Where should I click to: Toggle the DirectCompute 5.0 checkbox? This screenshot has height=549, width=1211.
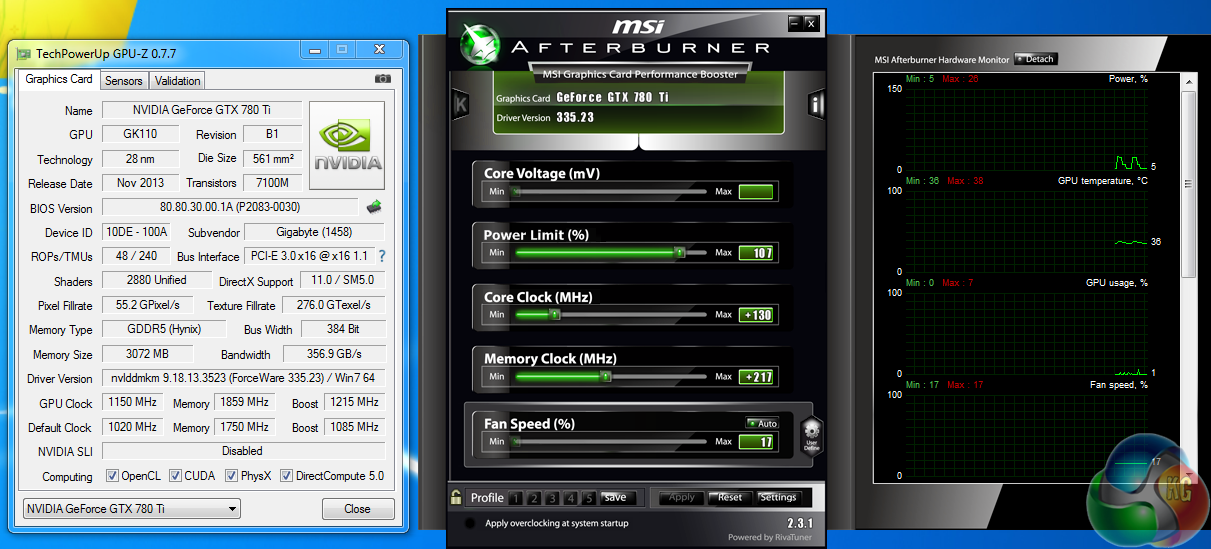pyautogui.click(x=287, y=476)
